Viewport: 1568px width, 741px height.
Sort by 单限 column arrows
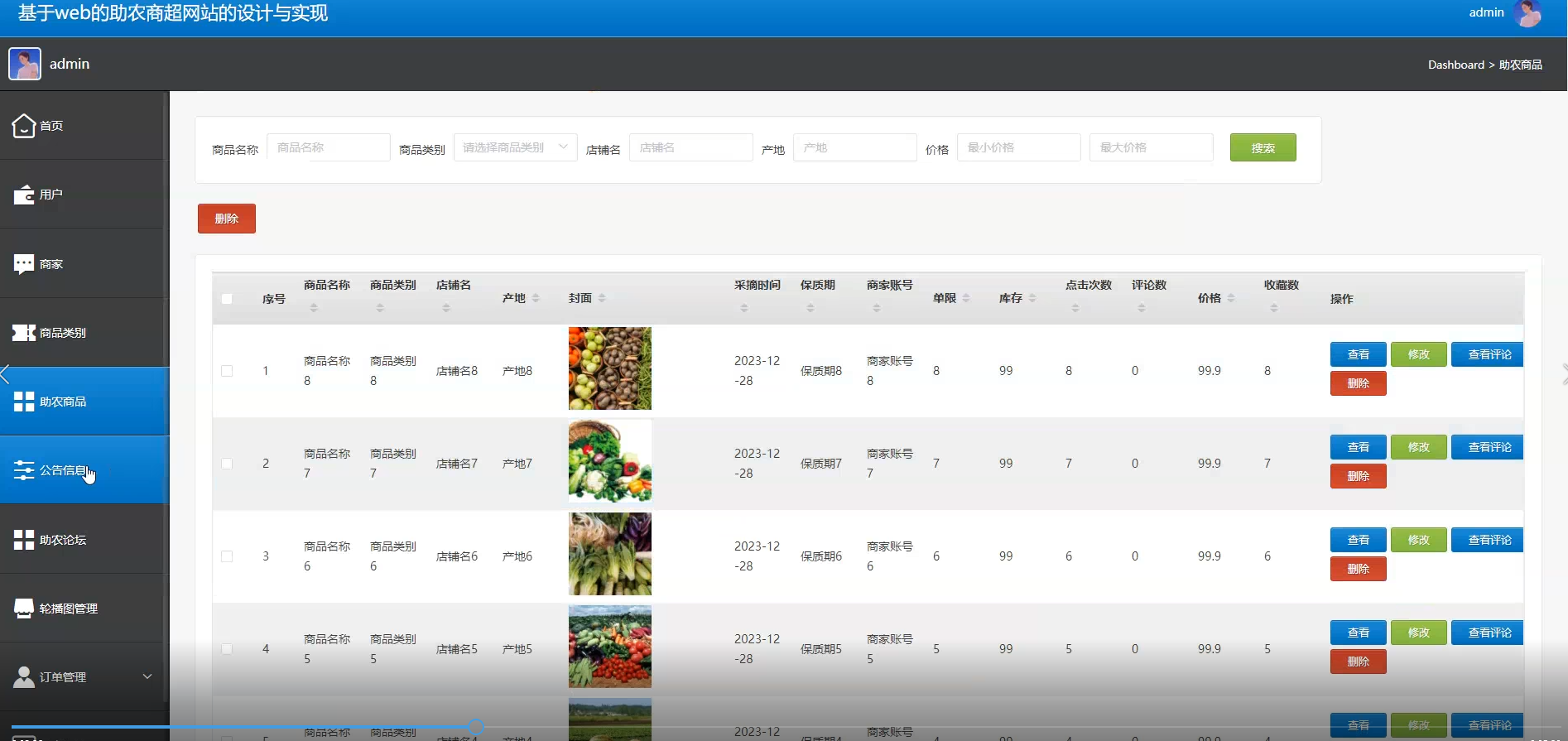click(x=966, y=298)
